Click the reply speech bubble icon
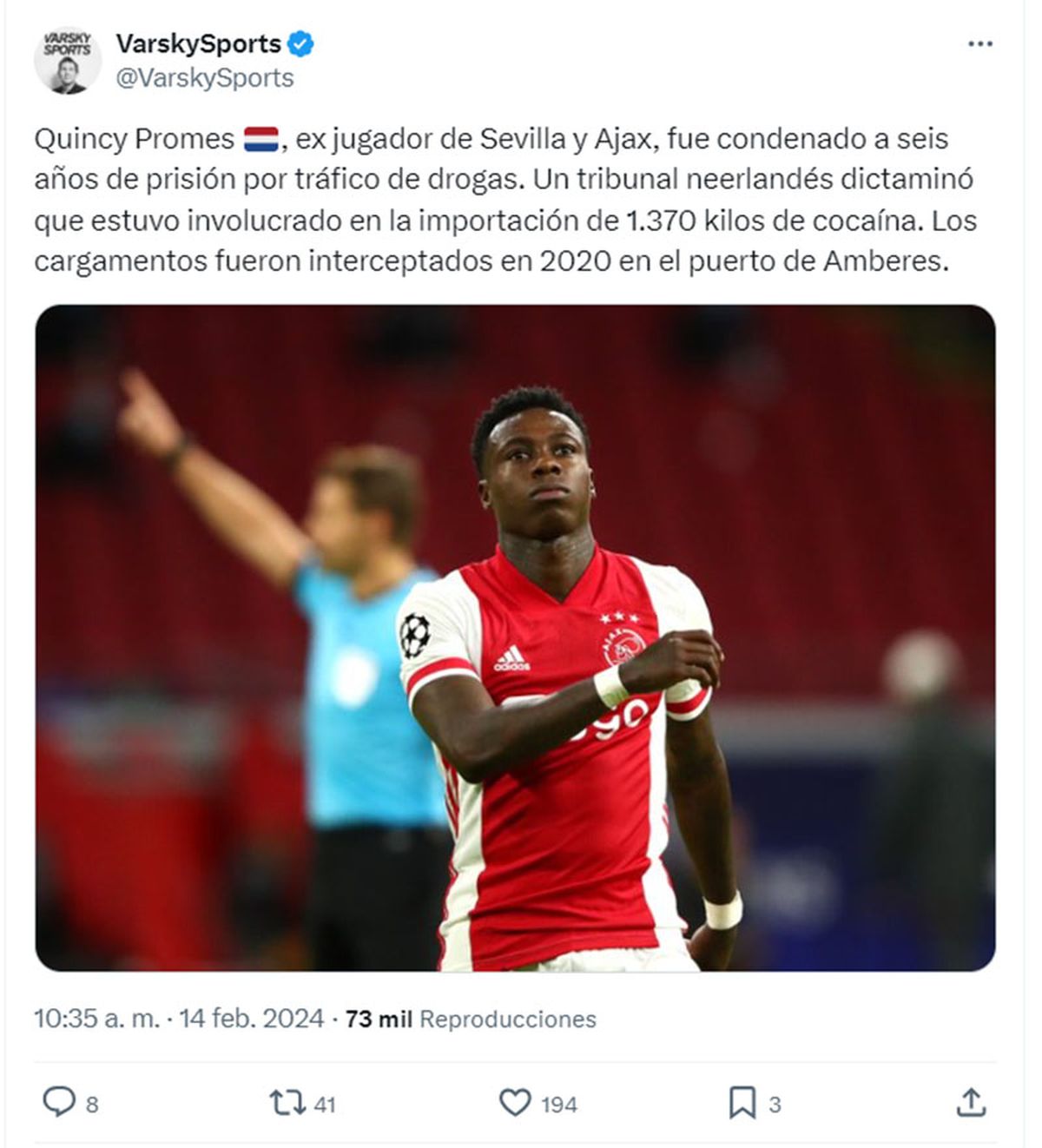The image size is (1042, 1148). tap(59, 1103)
